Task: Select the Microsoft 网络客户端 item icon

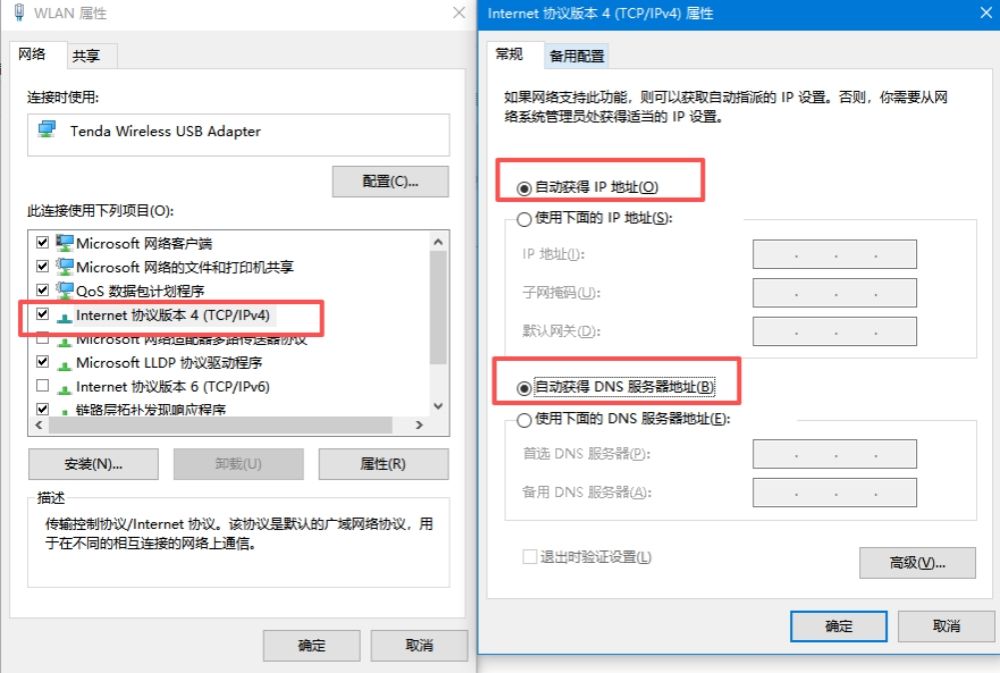Action: (64, 242)
